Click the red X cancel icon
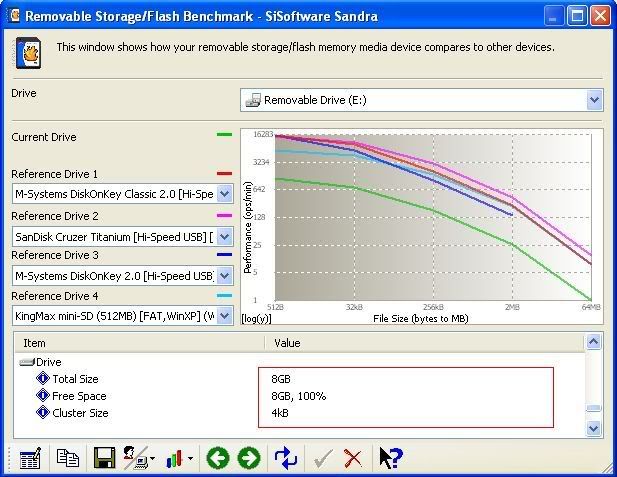Screen dimensions: 617x477 (x=353, y=458)
